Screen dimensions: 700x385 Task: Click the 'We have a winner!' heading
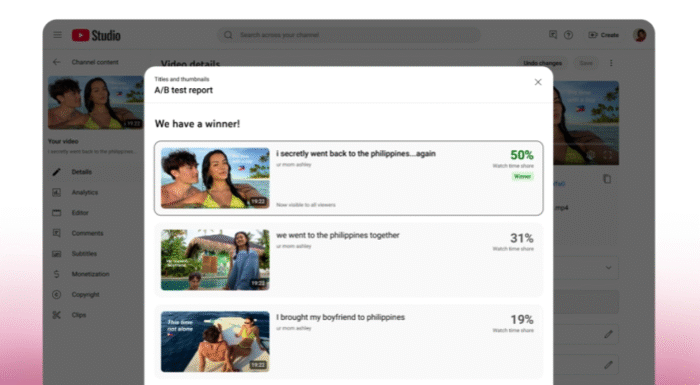(197, 124)
